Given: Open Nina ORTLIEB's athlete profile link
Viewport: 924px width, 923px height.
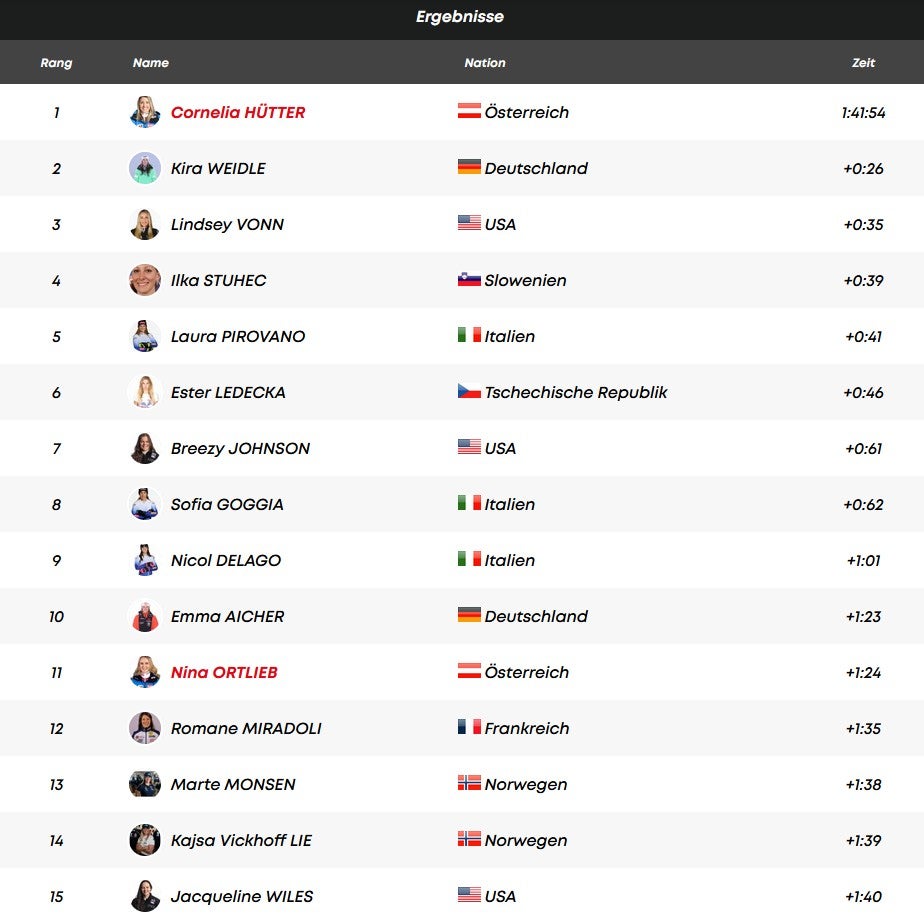Looking at the screenshot, I should 224,672.
